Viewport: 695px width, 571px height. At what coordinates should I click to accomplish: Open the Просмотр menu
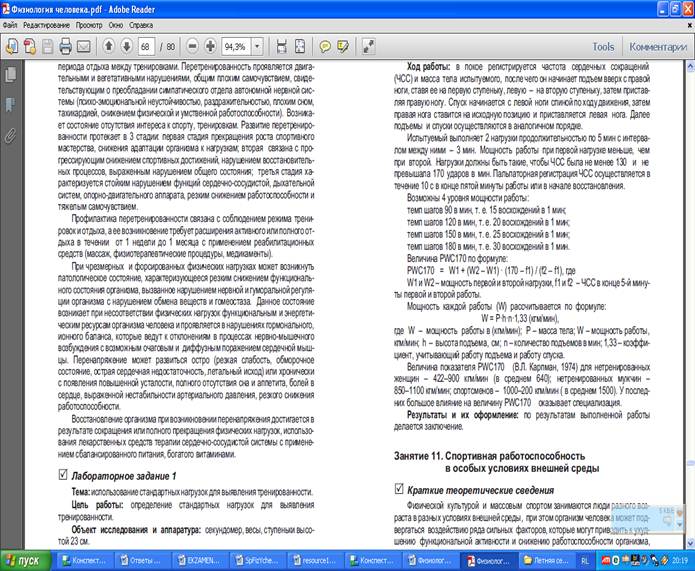click(x=89, y=25)
